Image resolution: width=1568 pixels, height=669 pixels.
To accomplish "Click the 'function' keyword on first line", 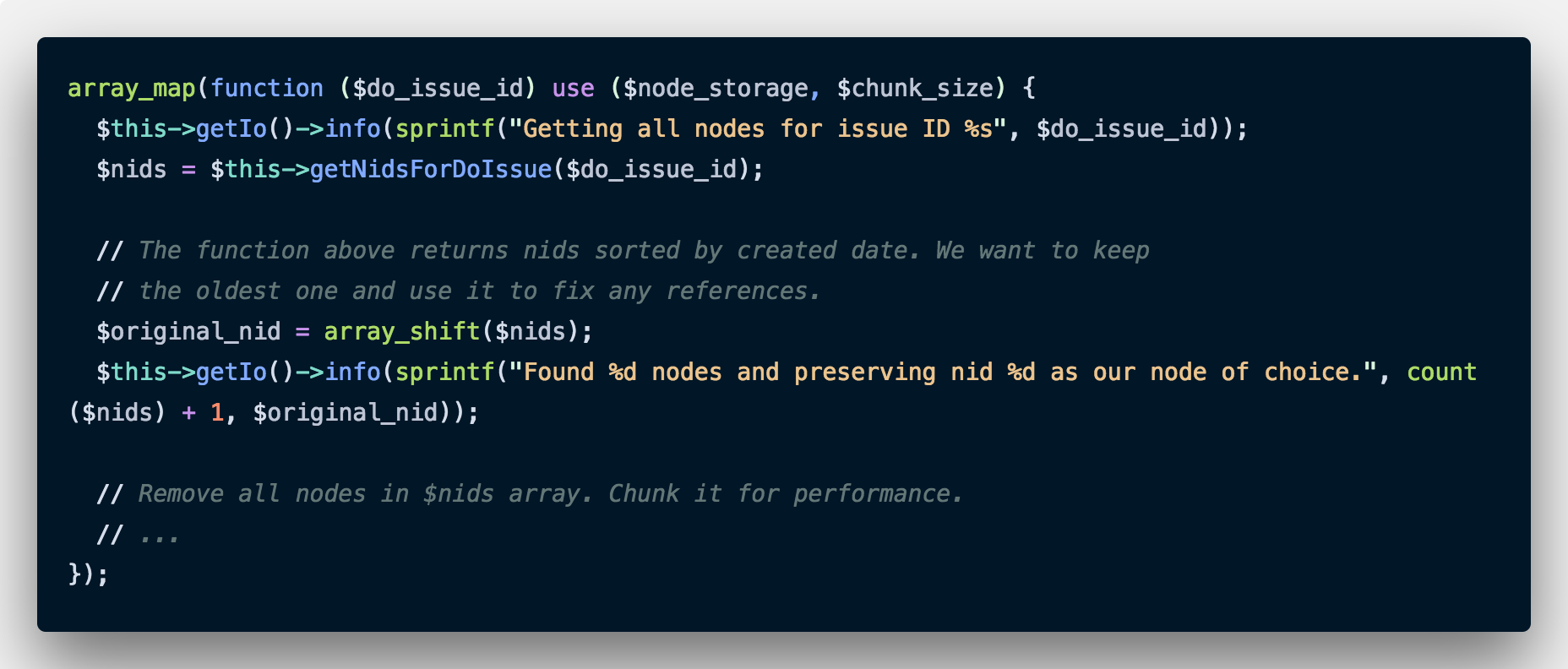I will click(x=267, y=88).
